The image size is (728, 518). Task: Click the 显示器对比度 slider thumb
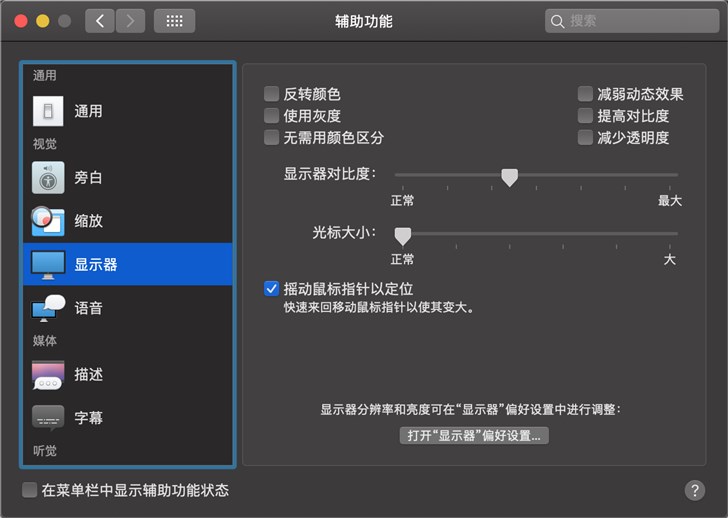[509, 177]
